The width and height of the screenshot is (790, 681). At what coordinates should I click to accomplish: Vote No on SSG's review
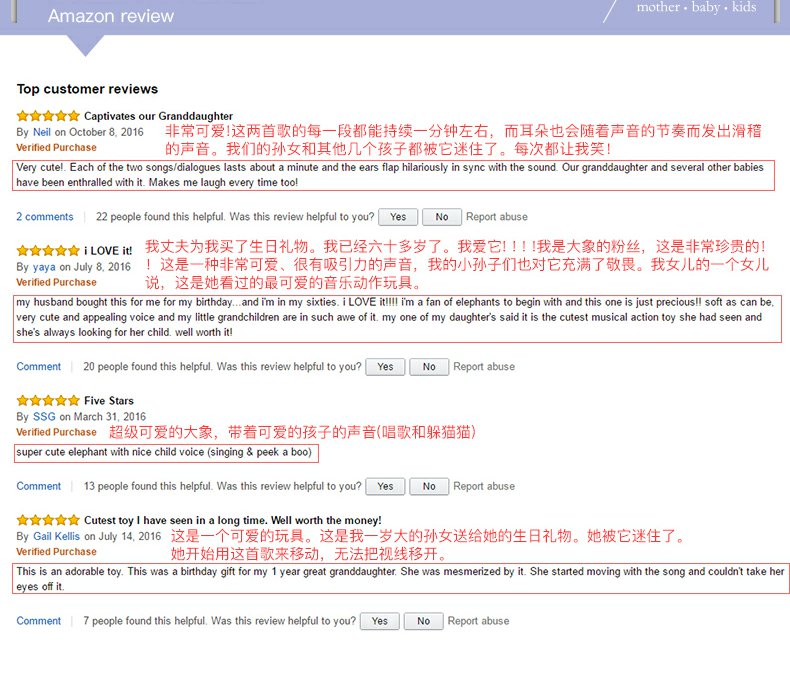429,487
